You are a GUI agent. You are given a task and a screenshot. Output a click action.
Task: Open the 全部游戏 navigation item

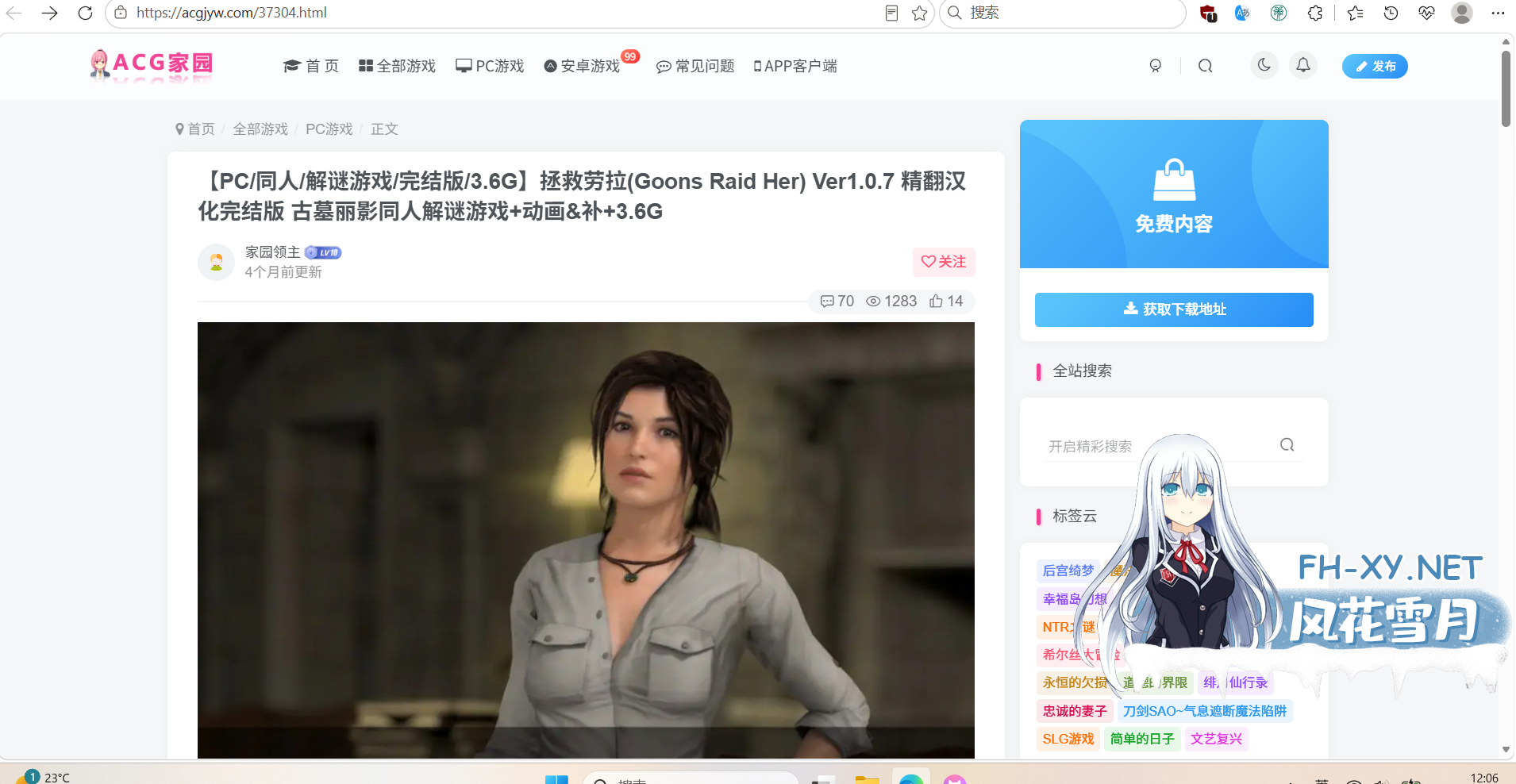(x=397, y=66)
